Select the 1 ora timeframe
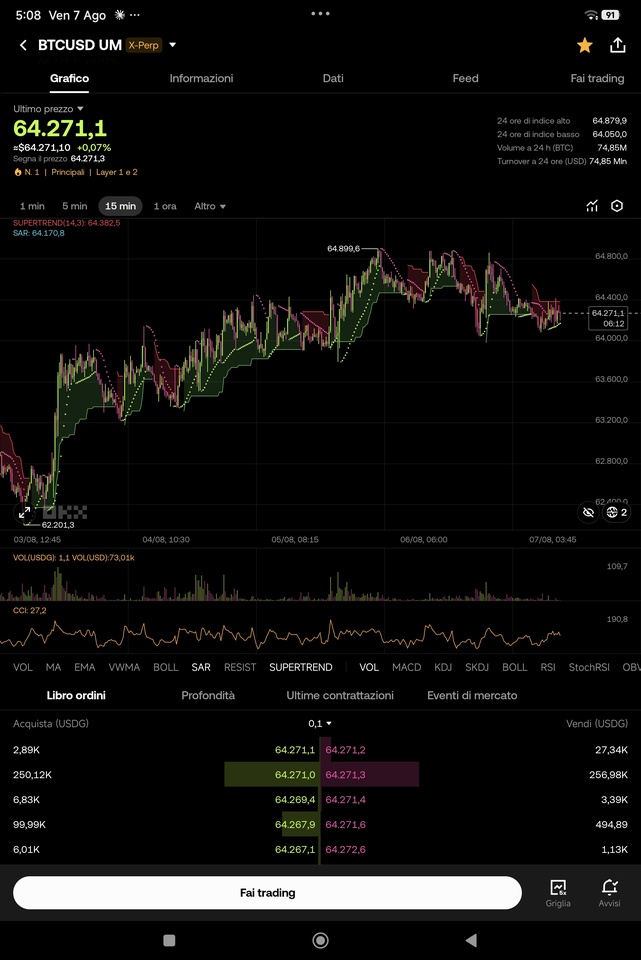 coord(165,206)
